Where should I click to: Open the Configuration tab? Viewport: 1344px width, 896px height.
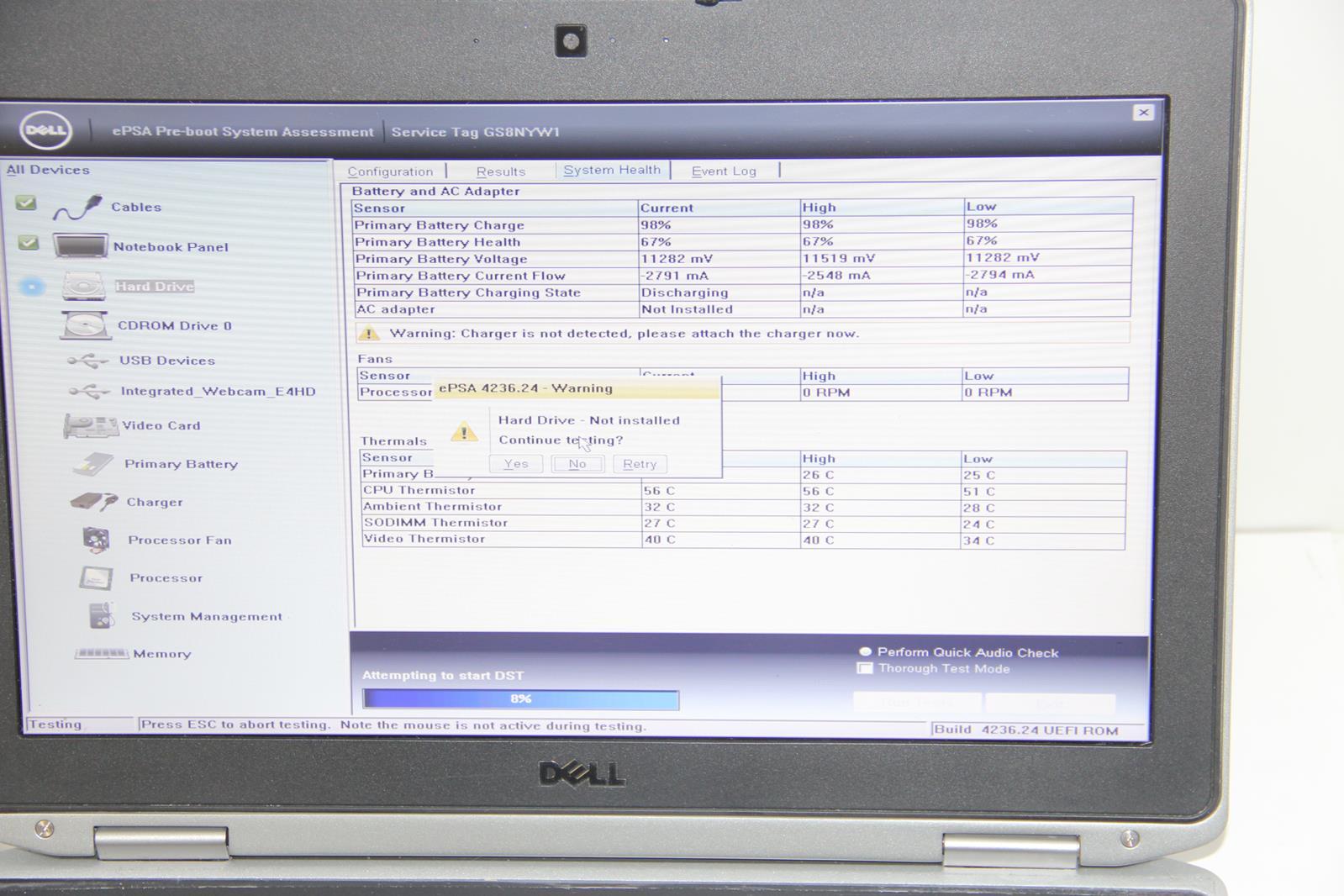coord(390,171)
